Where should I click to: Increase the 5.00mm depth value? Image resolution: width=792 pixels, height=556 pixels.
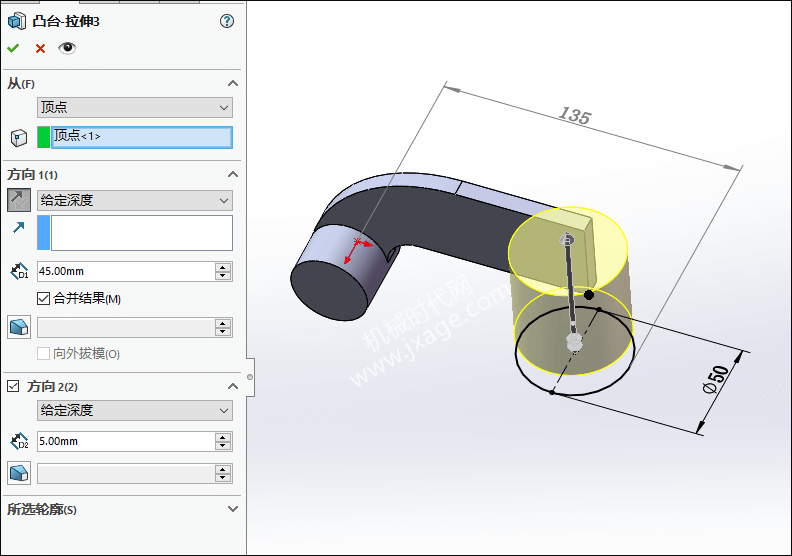click(223, 436)
